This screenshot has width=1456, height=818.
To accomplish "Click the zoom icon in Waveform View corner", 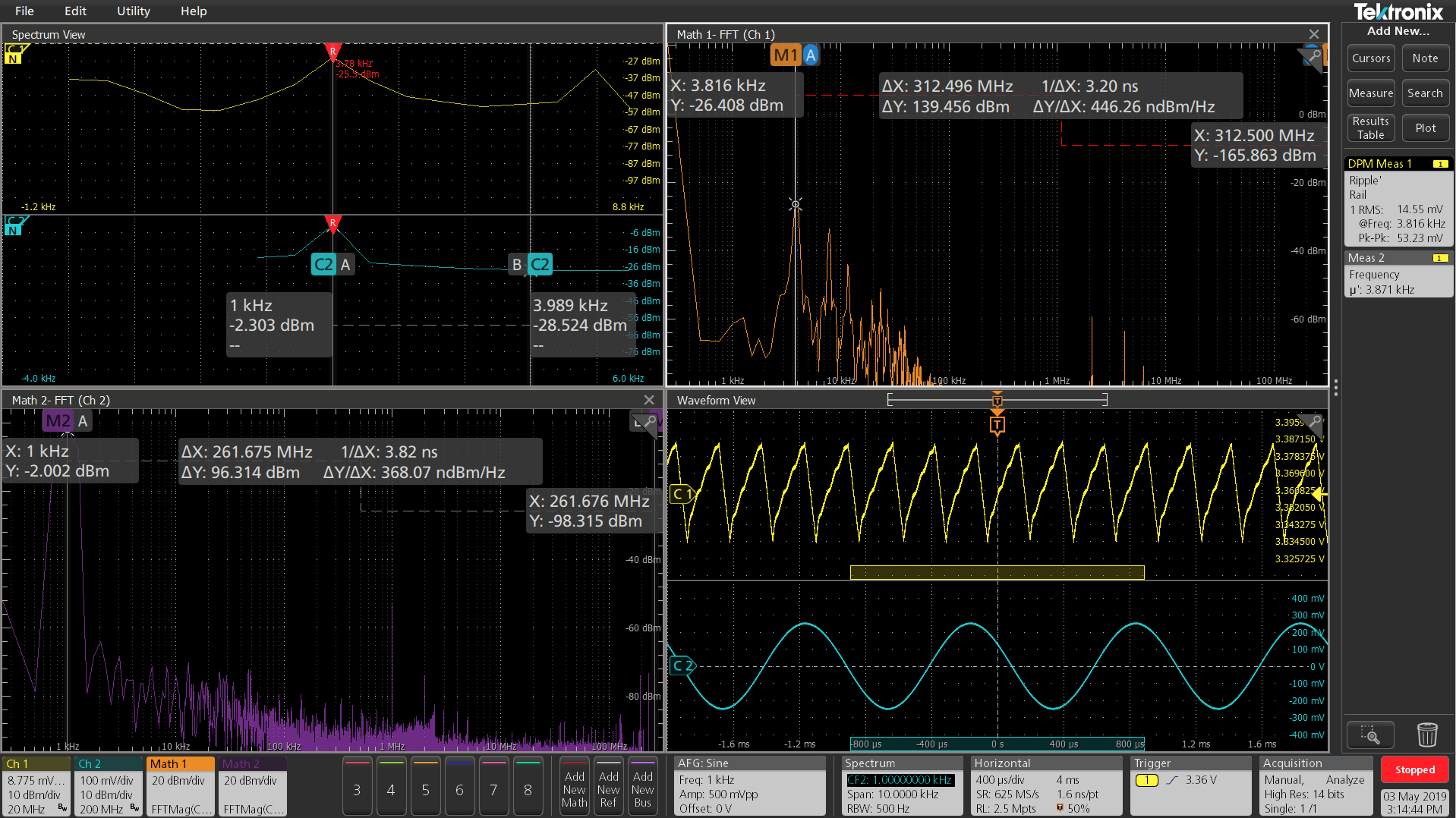I will (1315, 422).
